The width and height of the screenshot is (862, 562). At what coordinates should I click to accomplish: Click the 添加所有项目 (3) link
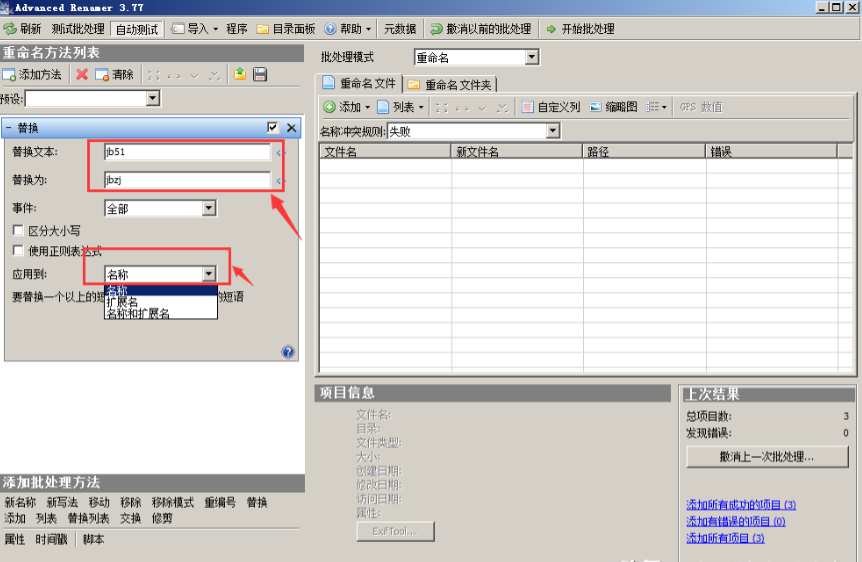(x=725, y=538)
